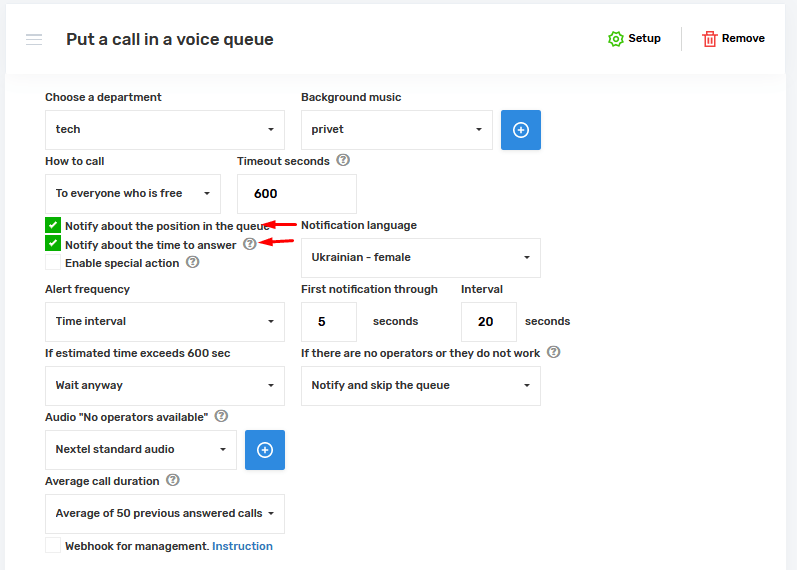Screen dimensions: 797x570
Task: Open the hamburger menu icon
Action: tap(34, 39)
